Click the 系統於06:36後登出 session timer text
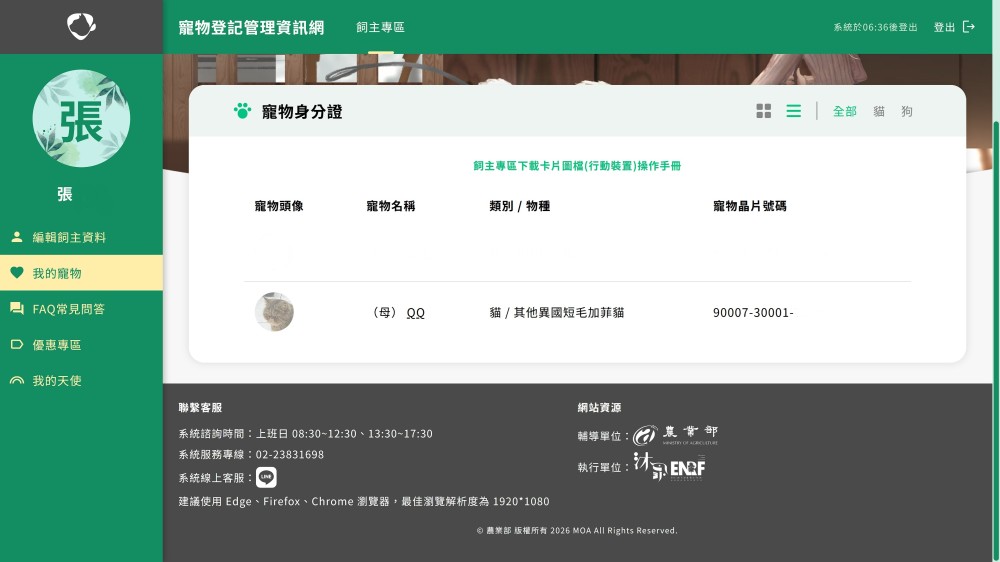Screen dimensions: 1000x562 click(875, 27)
